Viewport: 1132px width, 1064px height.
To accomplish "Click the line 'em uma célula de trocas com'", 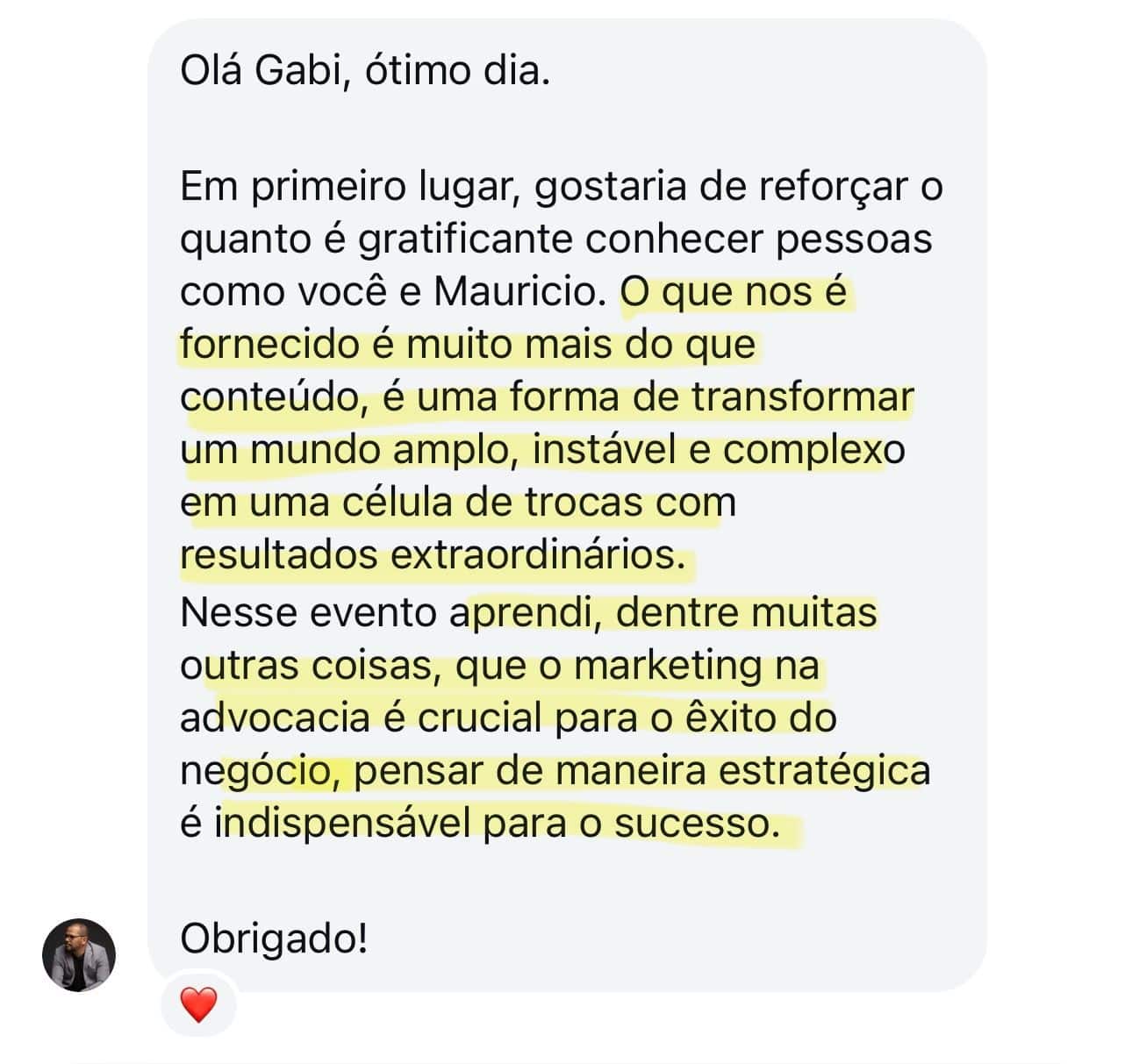I will (x=458, y=503).
